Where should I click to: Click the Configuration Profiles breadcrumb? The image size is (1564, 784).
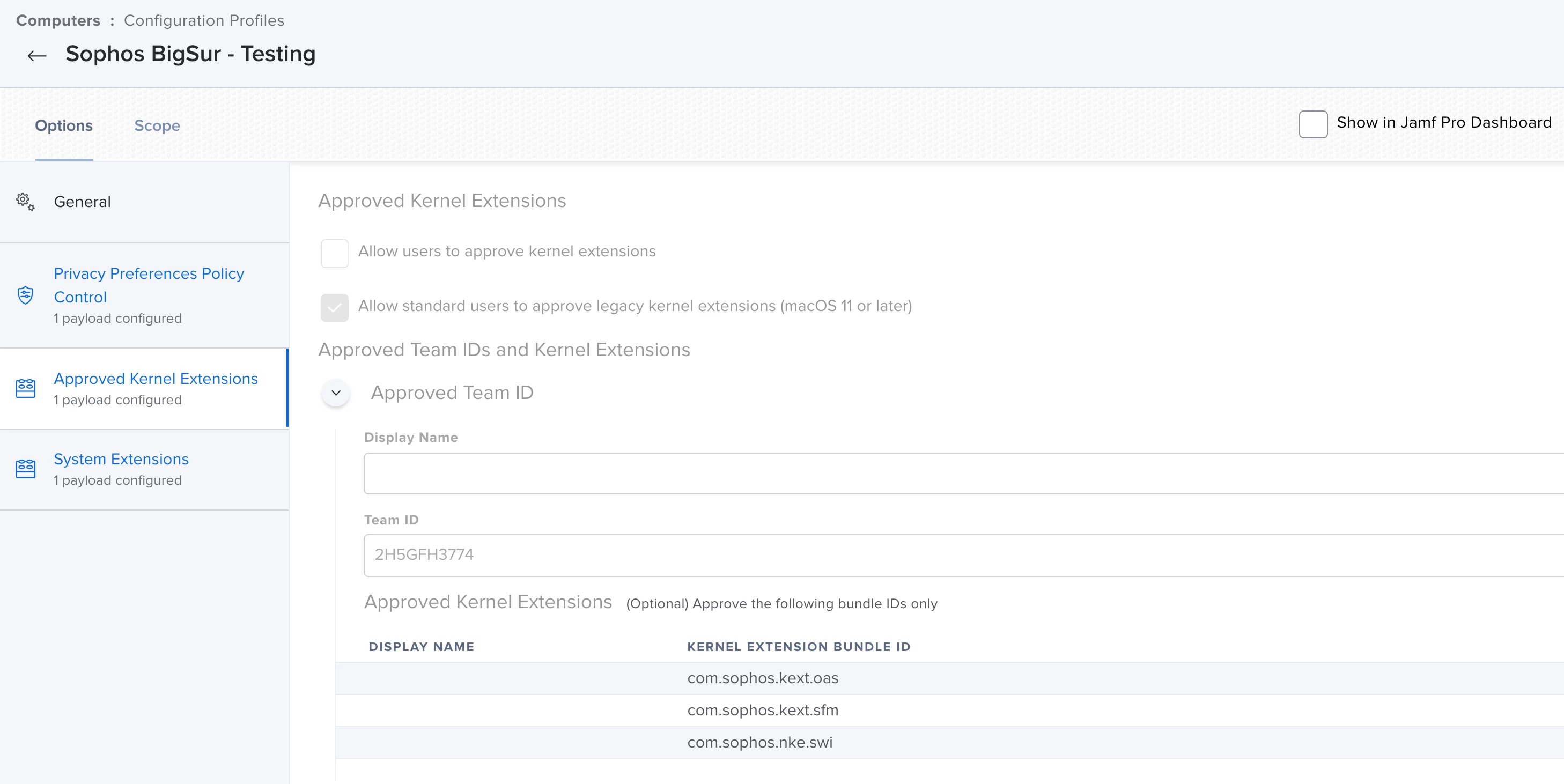204,20
